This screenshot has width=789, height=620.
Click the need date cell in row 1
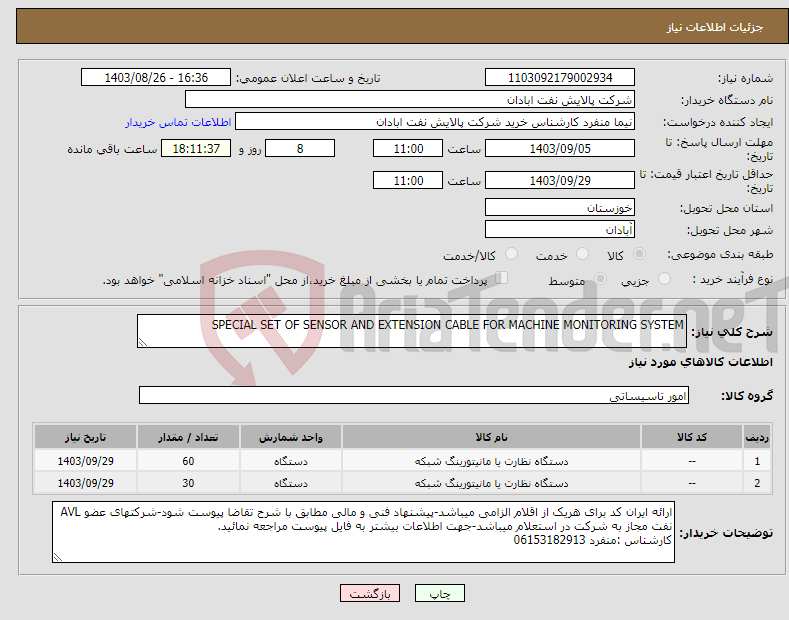point(86,461)
